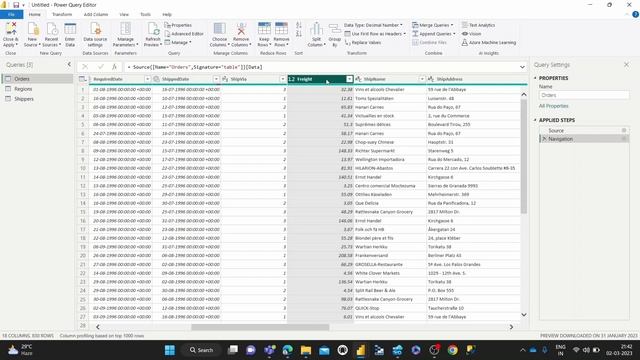Select the Orders query
The width and height of the screenshot is (640, 360).
(x=38, y=79)
